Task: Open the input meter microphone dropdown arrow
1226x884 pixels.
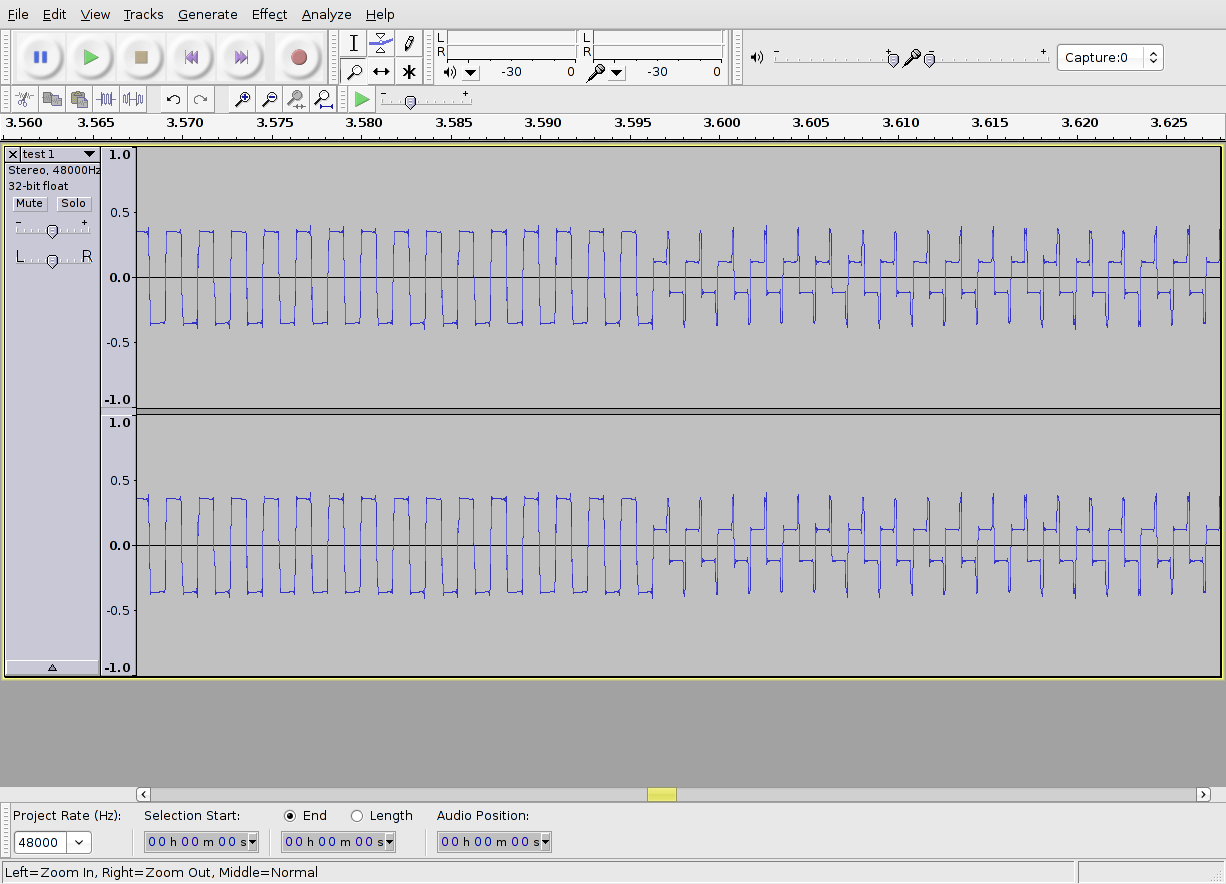Action: [617, 72]
